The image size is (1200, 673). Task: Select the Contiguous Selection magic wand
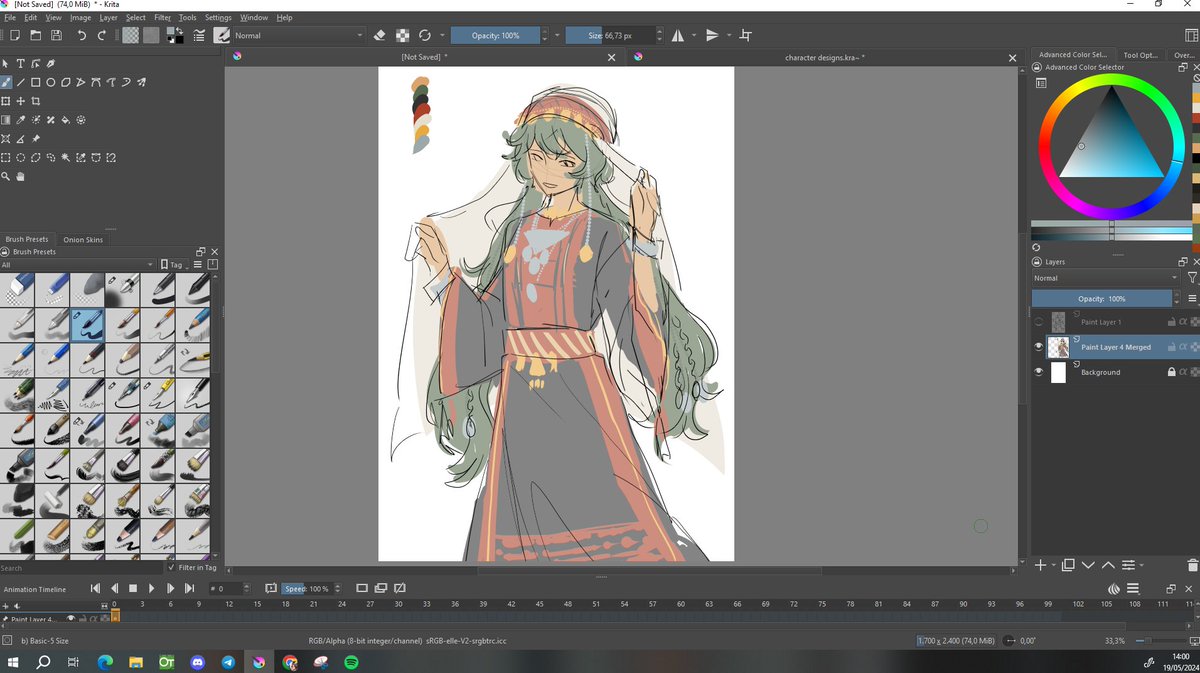65,158
